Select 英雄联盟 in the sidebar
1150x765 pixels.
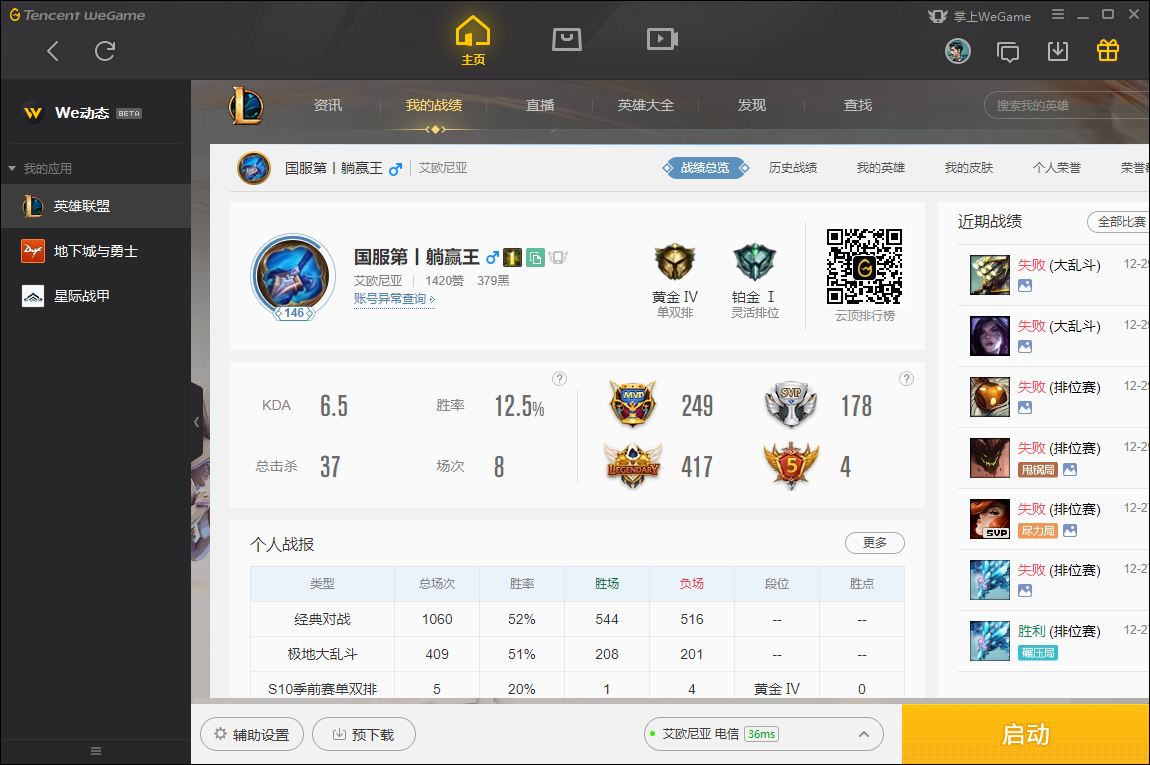click(x=95, y=206)
